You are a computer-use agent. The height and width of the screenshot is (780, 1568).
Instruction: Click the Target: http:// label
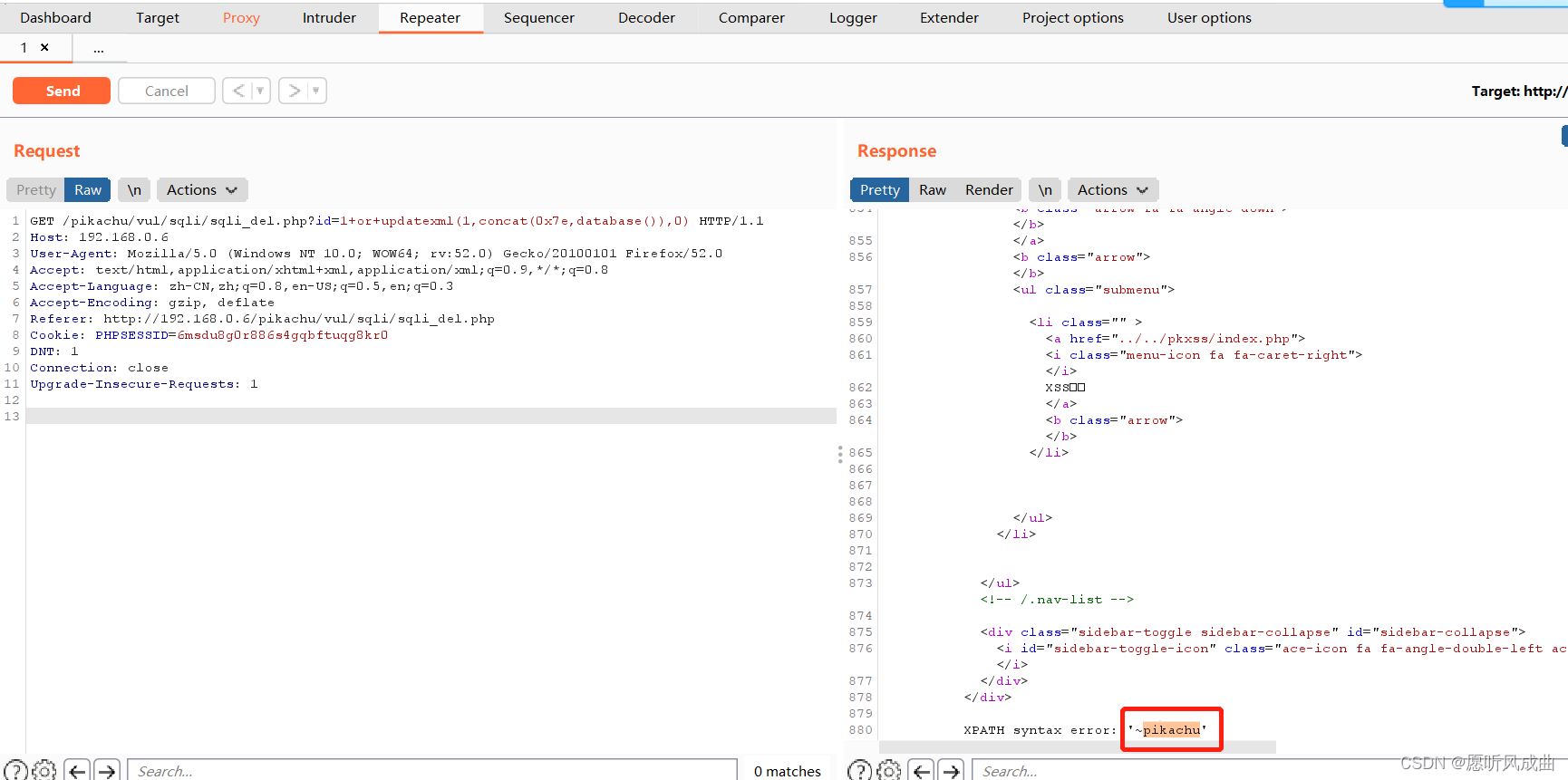tap(1519, 91)
